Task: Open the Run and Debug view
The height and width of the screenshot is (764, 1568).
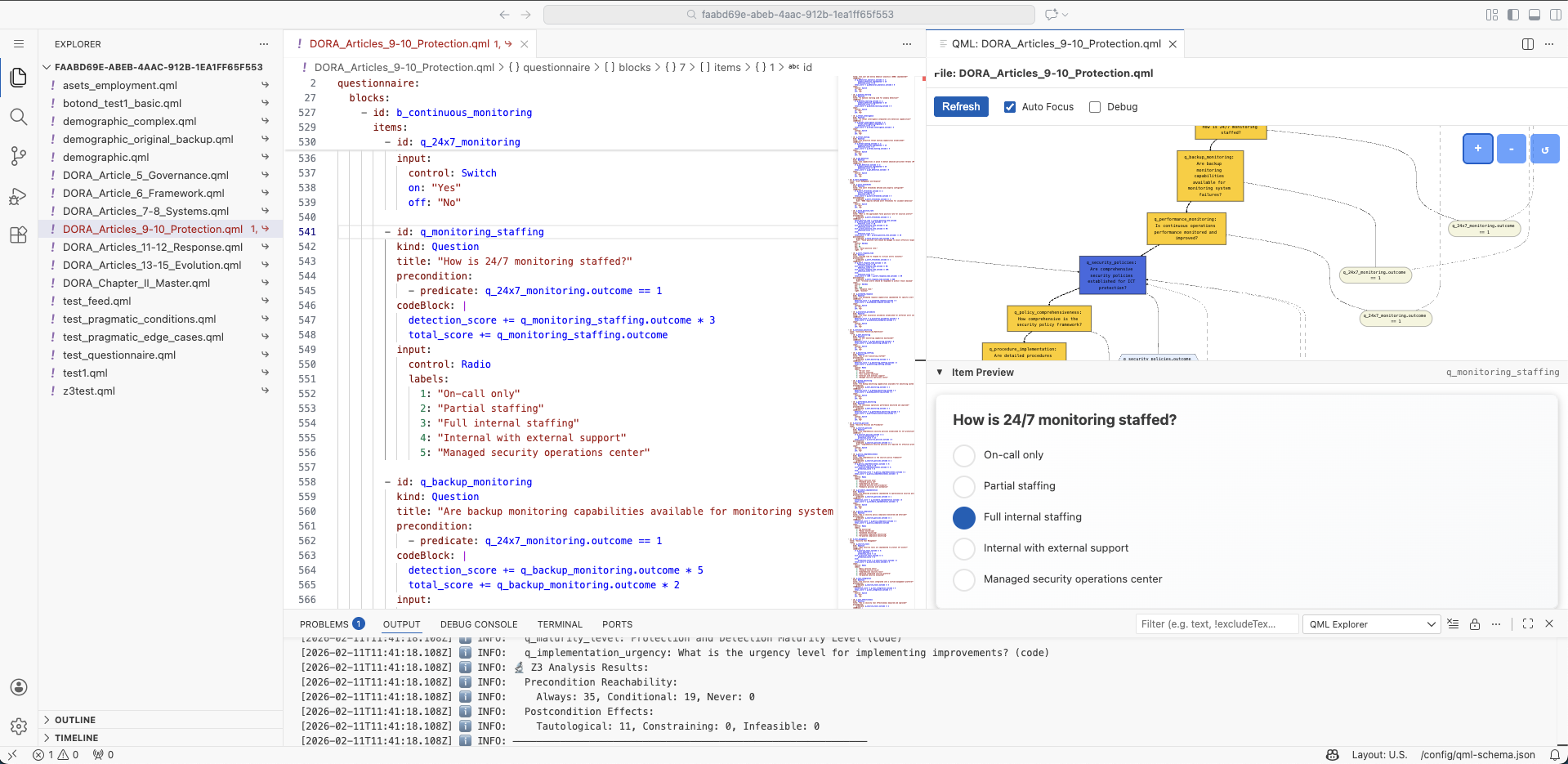Action: point(18,196)
